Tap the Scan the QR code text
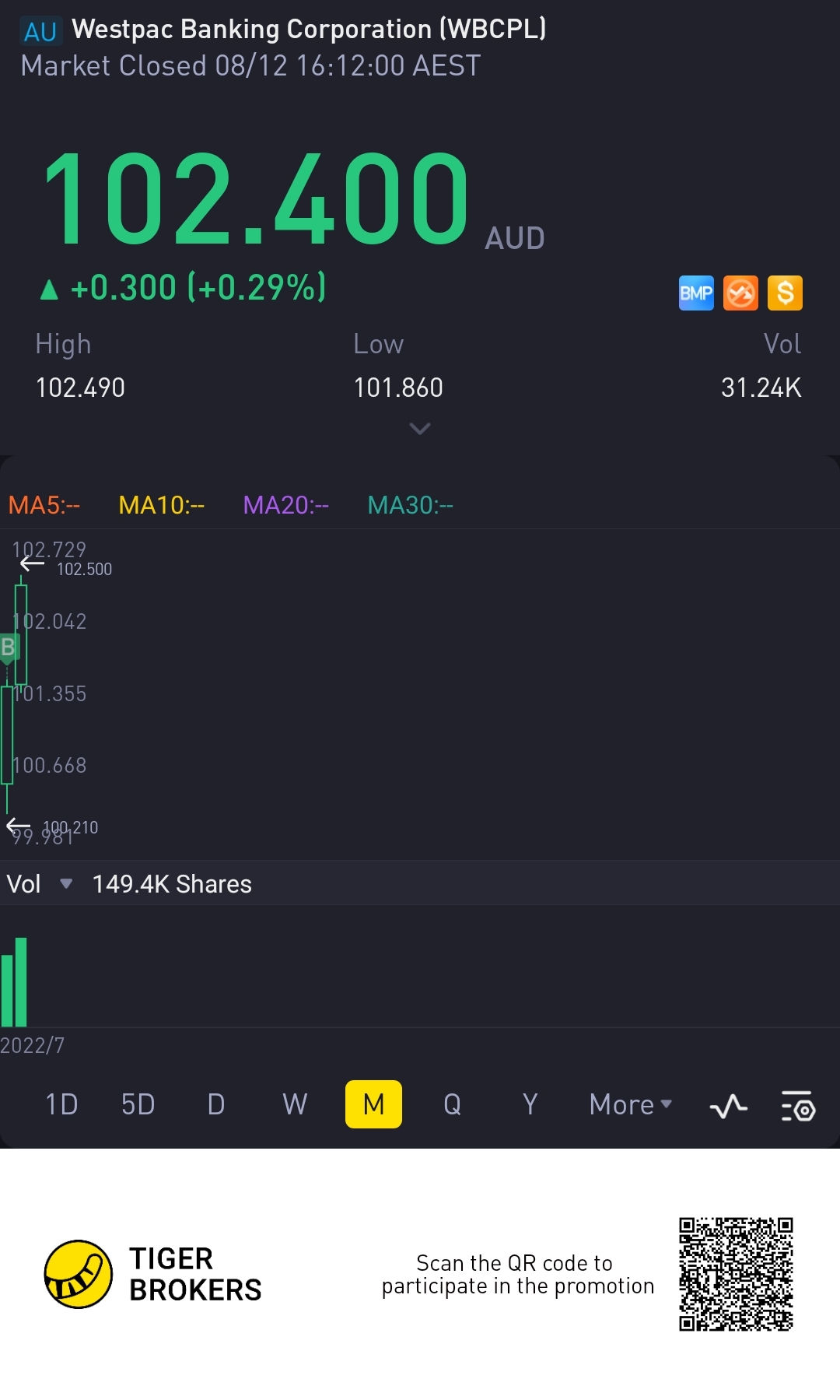The height and width of the screenshot is (1400, 840). [518, 1274]
